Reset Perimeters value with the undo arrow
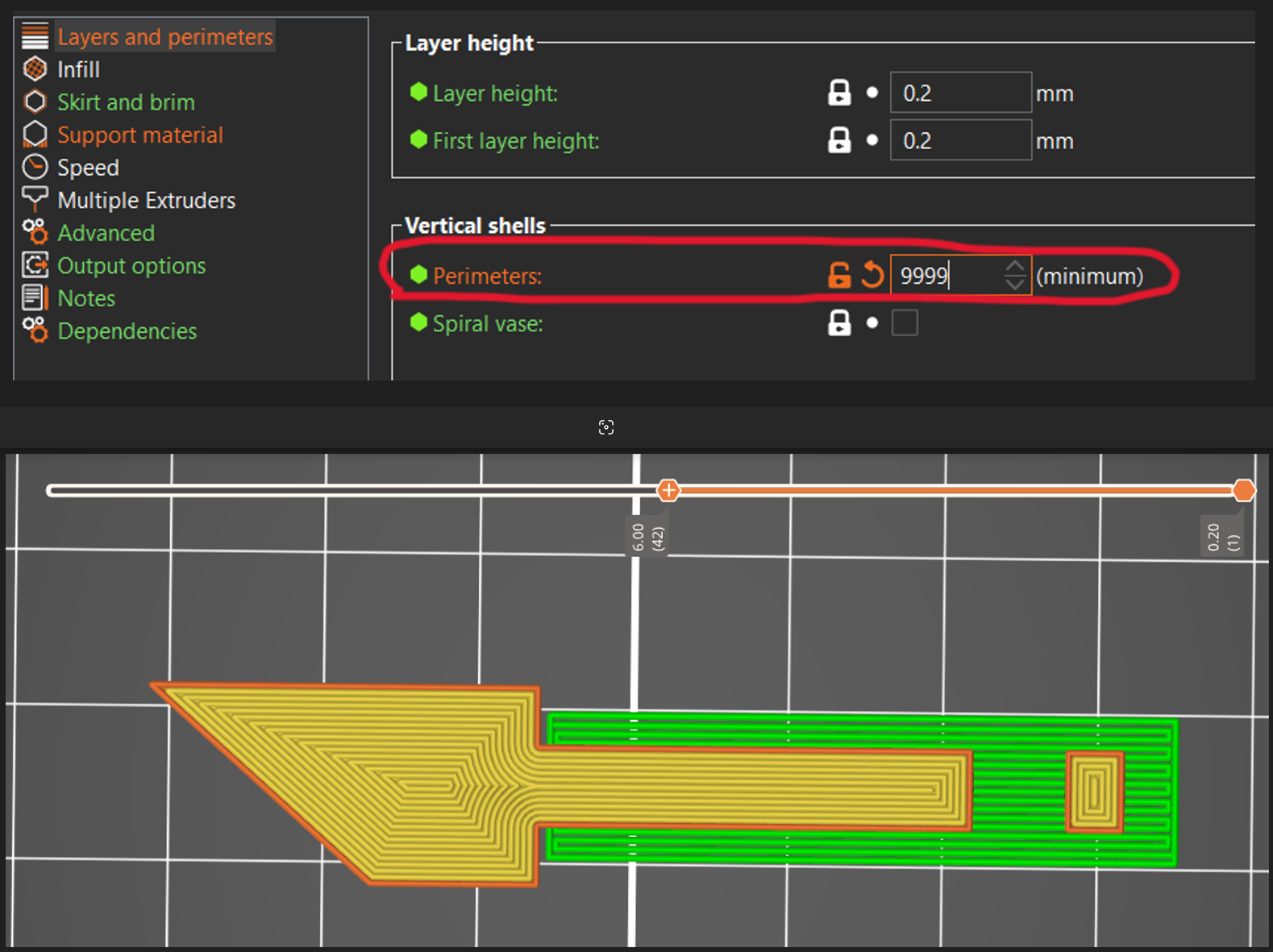Screen dimensions: 1273x952 tap(872, 275)
